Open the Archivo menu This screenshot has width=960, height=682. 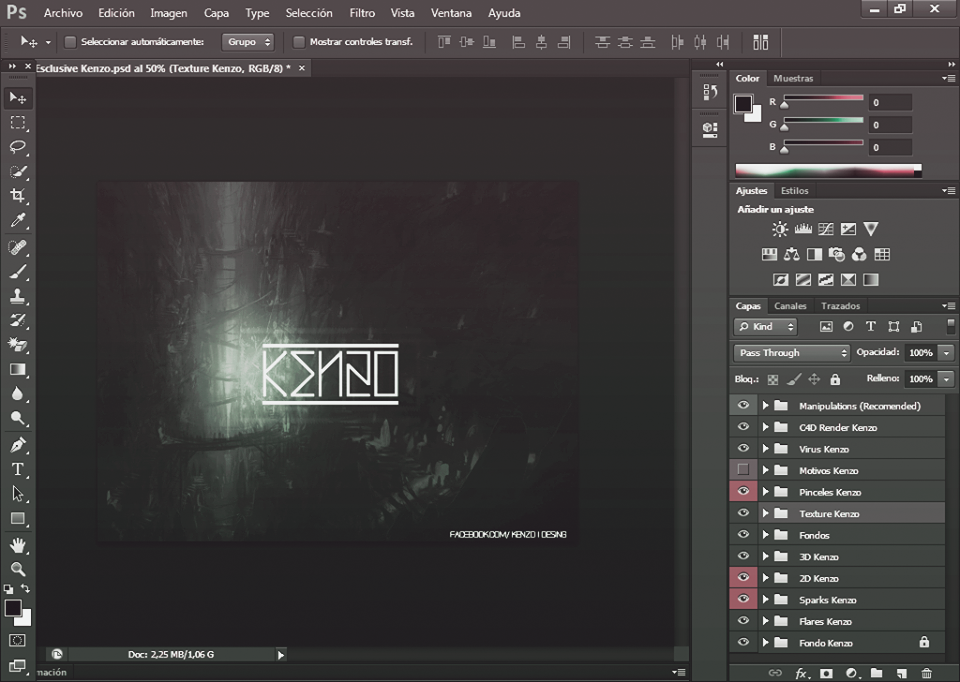click(x=63, y=13)
